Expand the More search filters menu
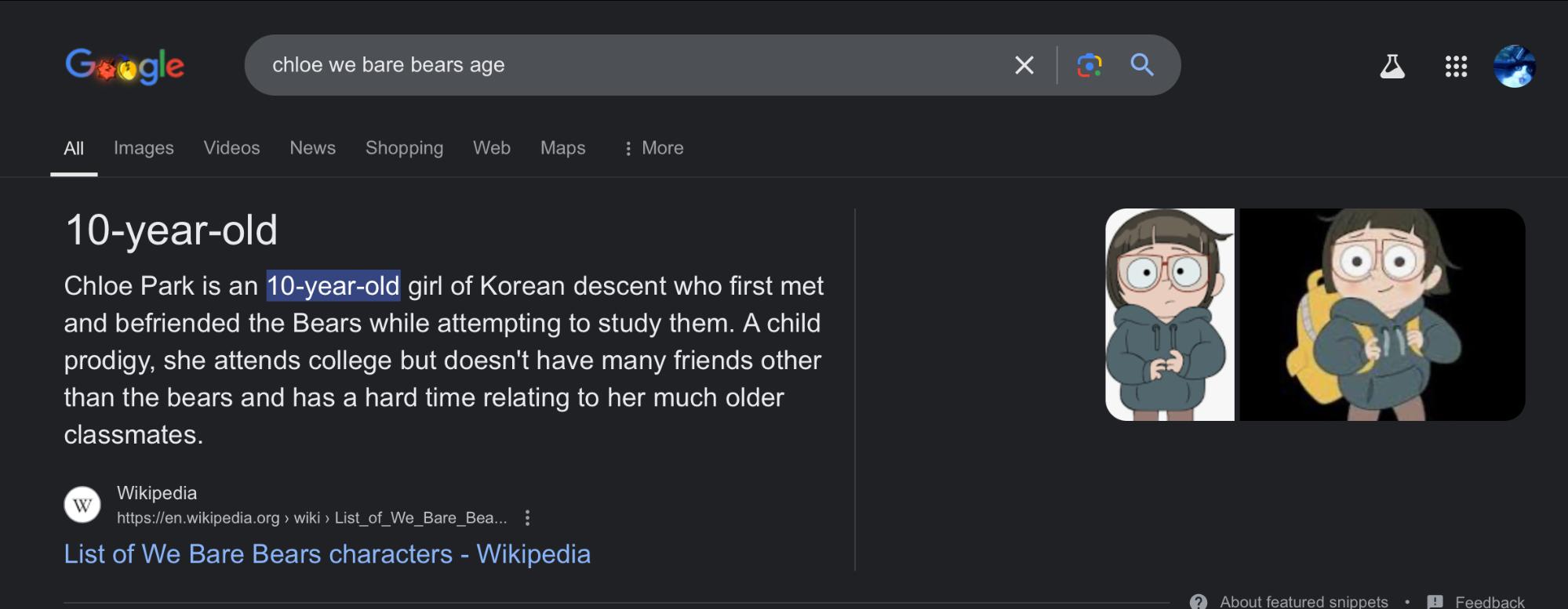 click(653, 148)
